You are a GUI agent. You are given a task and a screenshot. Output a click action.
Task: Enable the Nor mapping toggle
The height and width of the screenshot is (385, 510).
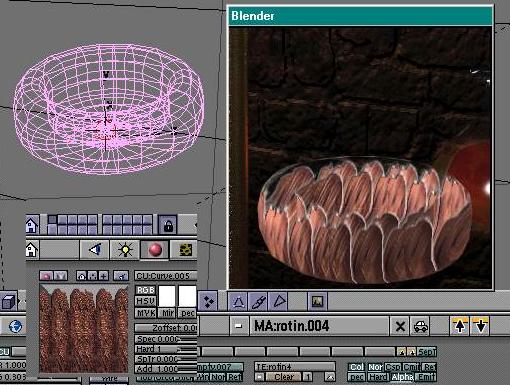(x=375, y=367)
